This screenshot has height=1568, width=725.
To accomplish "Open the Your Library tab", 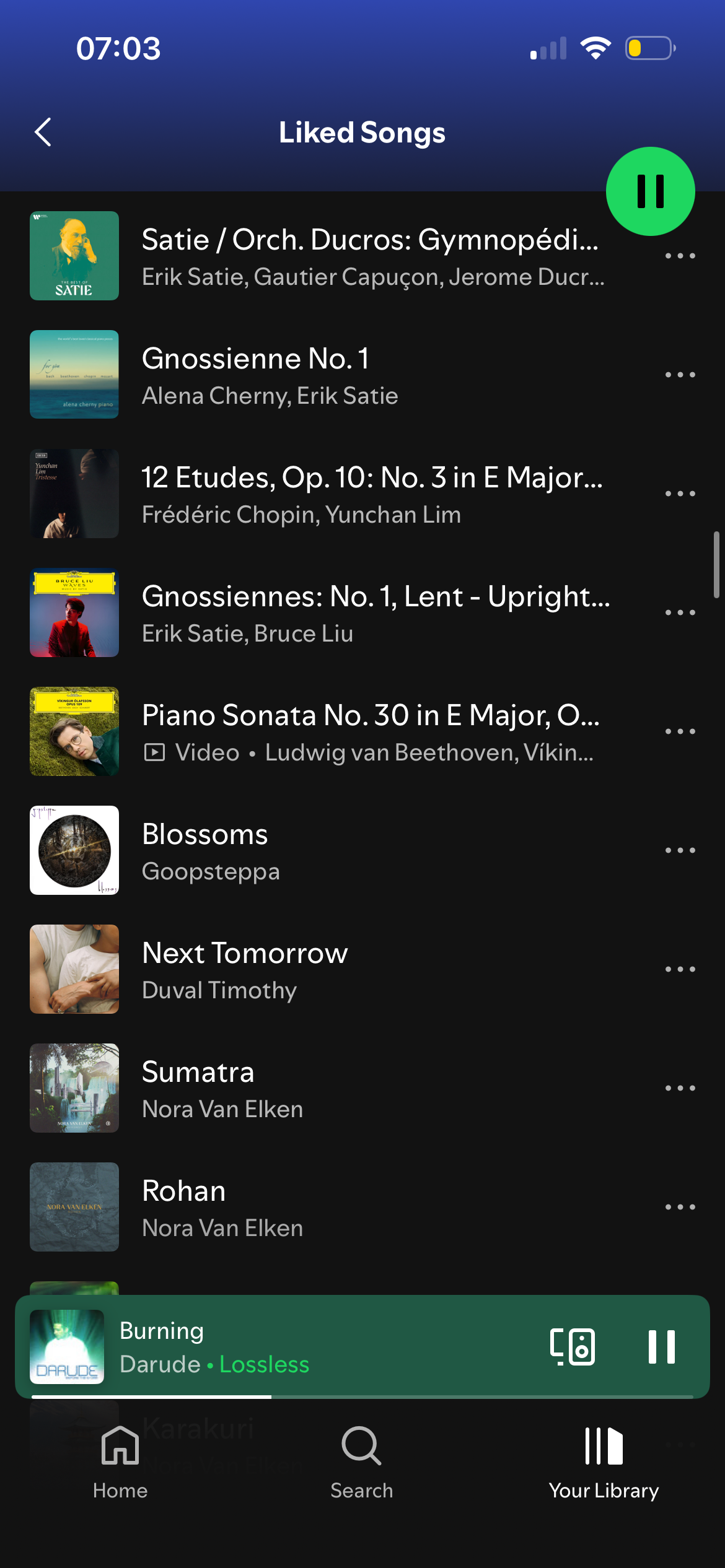I will click(x=604, y=1461).
